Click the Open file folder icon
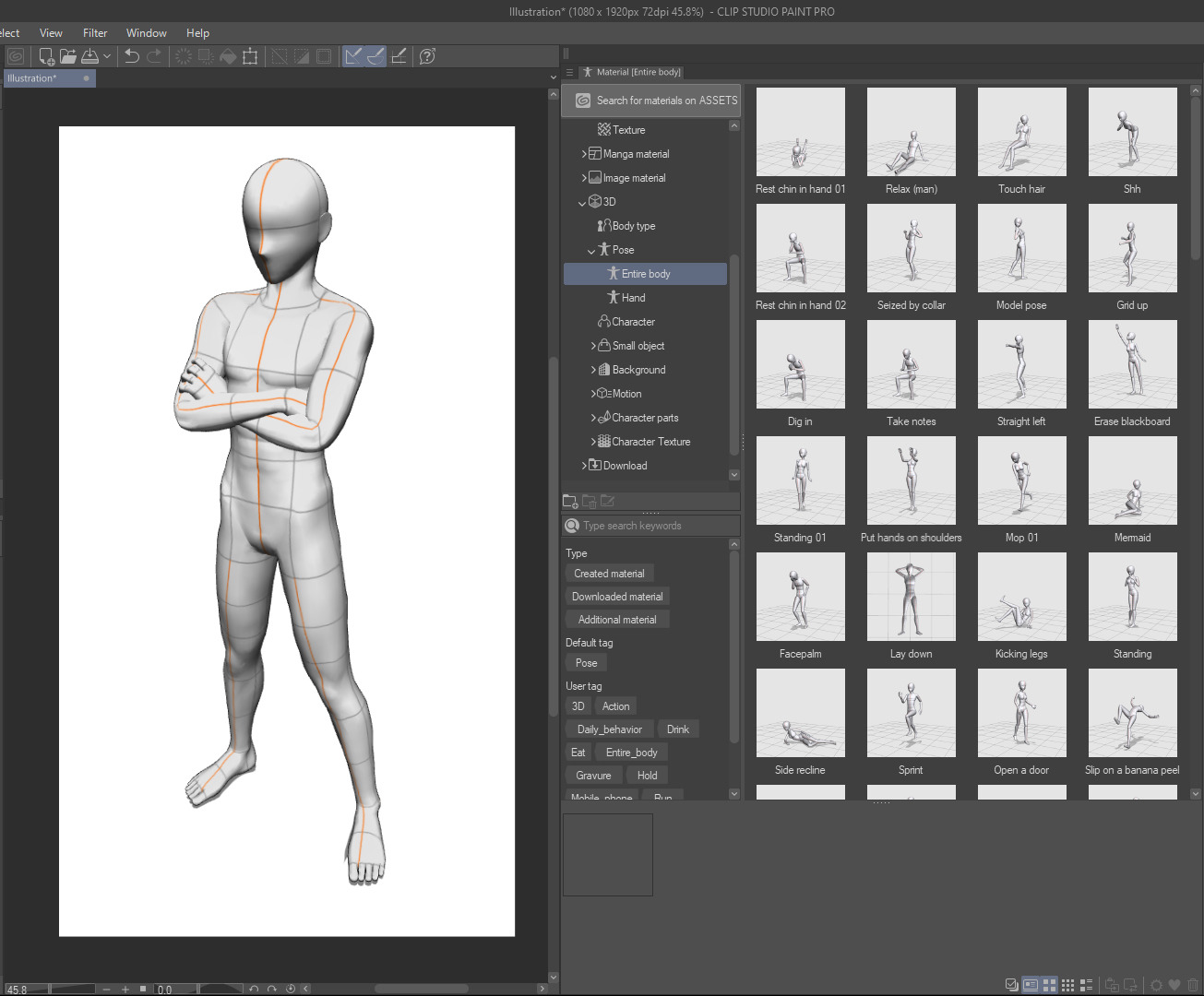 click(68, 56)
